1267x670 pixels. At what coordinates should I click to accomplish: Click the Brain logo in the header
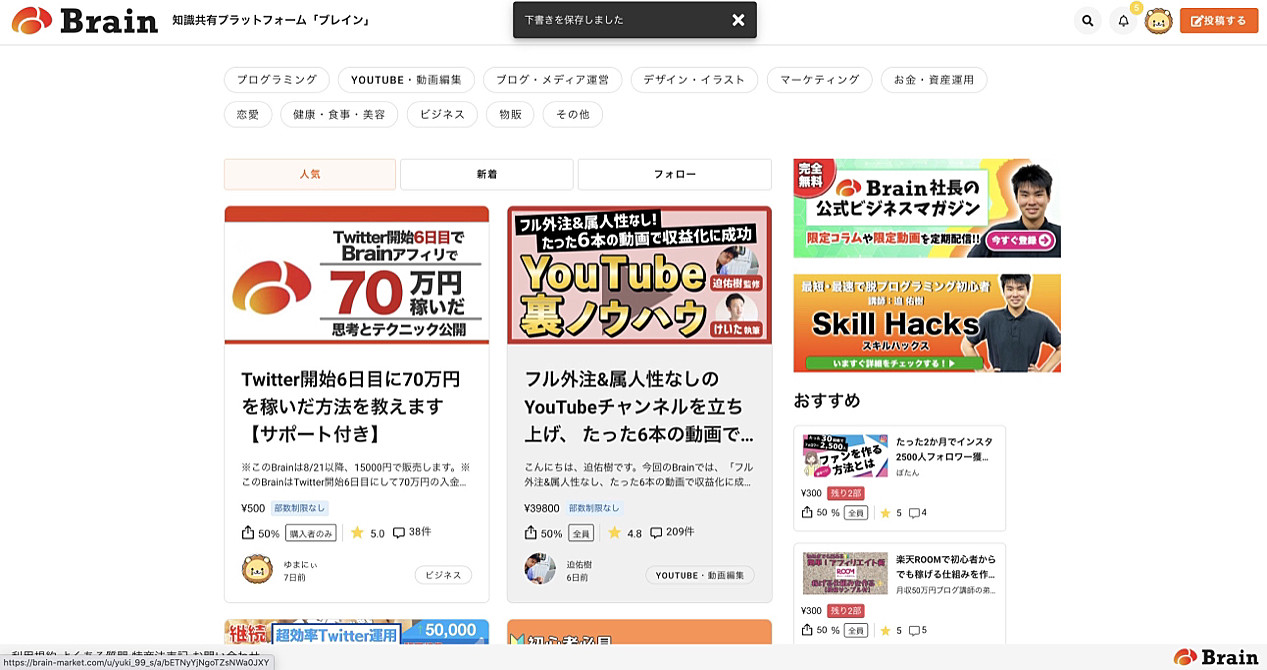click(85, 20)
